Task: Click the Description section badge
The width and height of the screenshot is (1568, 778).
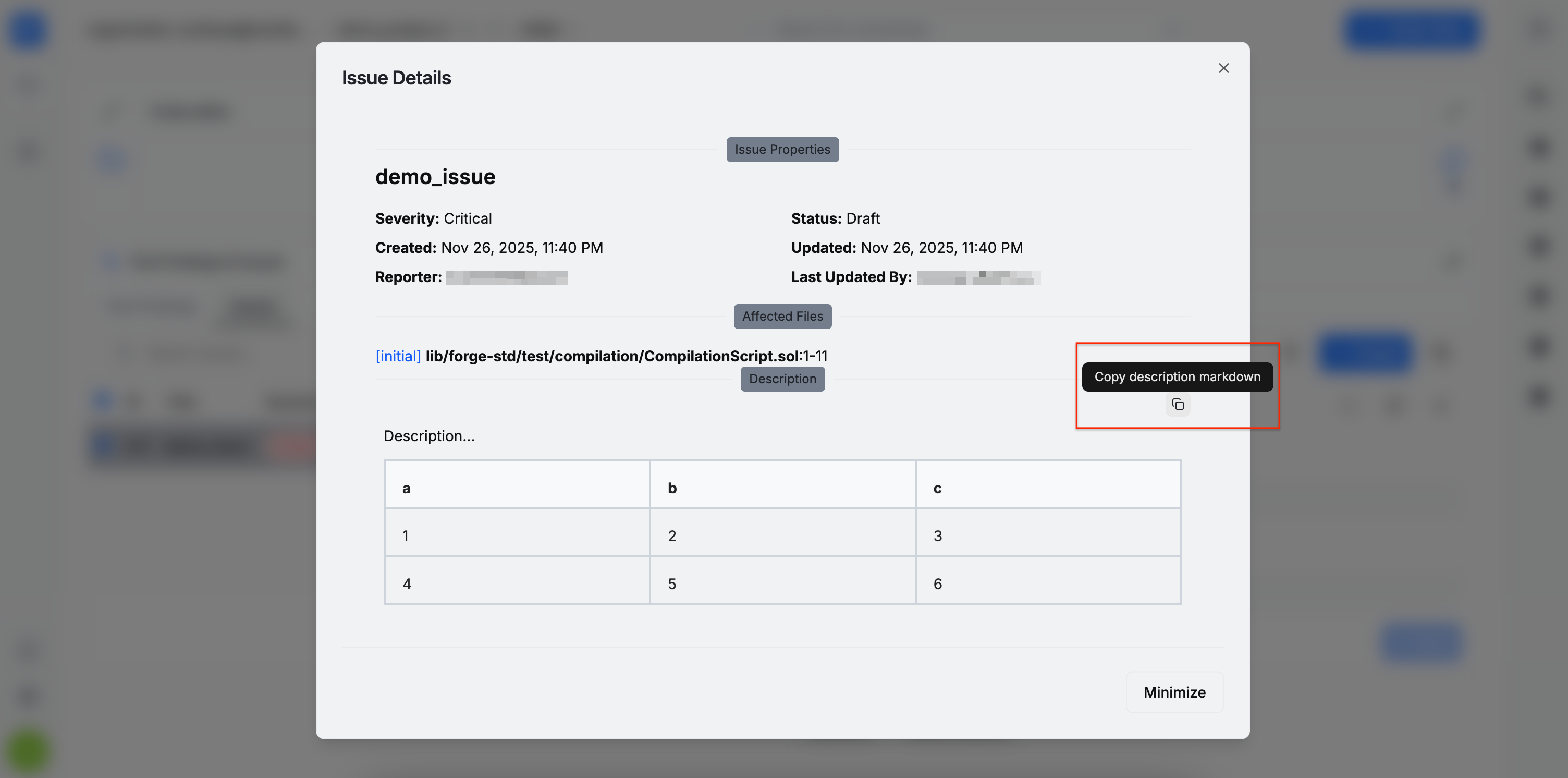Action: [782, 379]
